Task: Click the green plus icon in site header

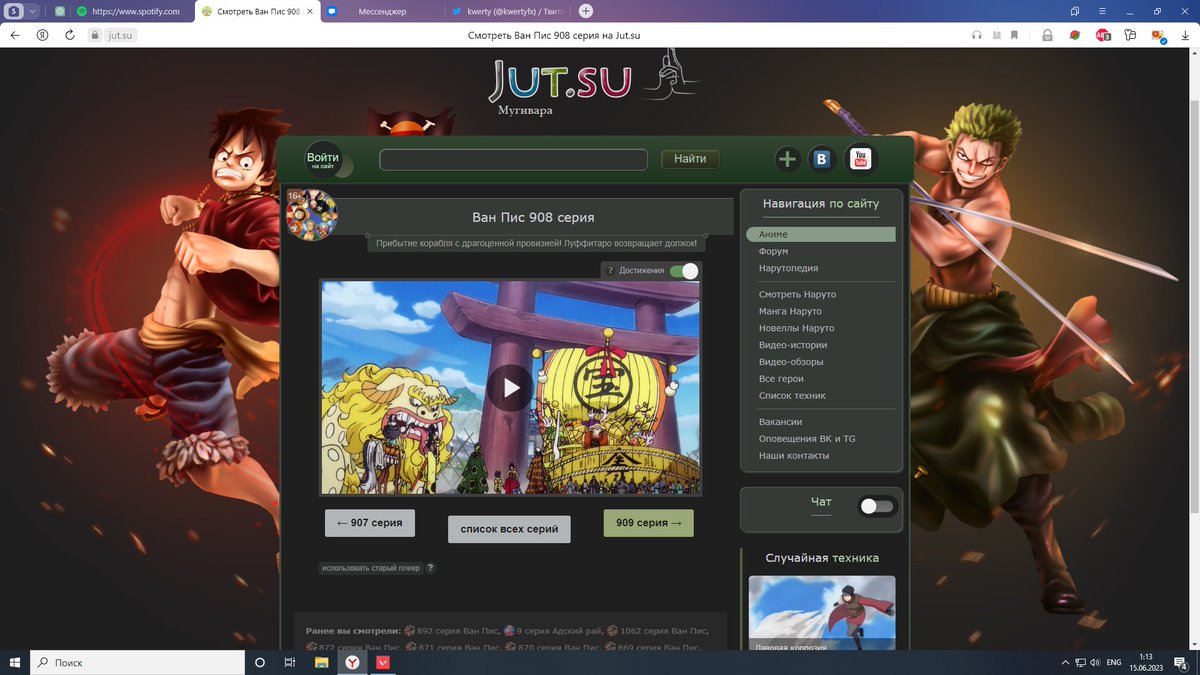Action: tap(787, 159)
